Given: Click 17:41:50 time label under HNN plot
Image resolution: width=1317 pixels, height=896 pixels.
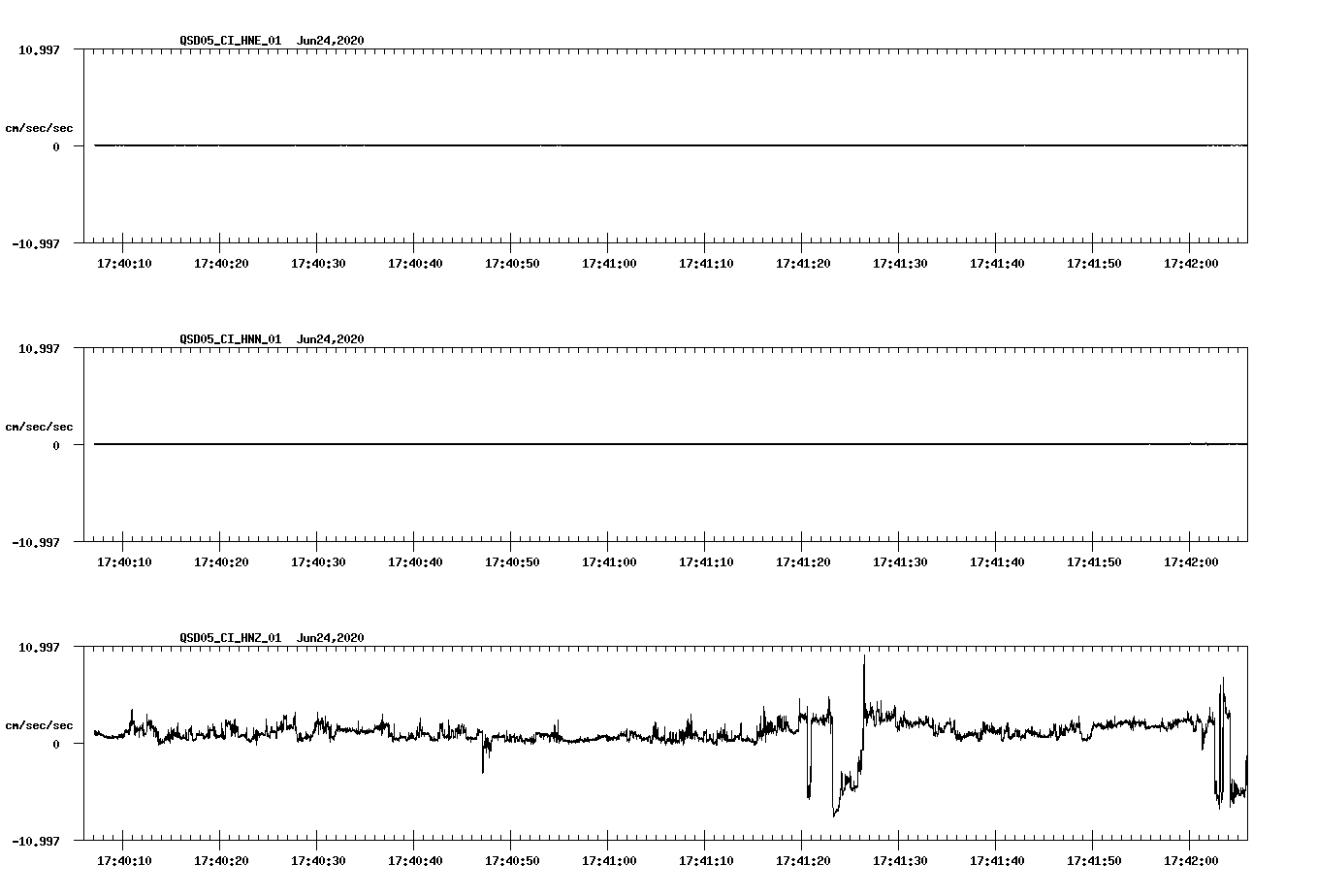Looking at the screenshot, I should pos(1094,561).
